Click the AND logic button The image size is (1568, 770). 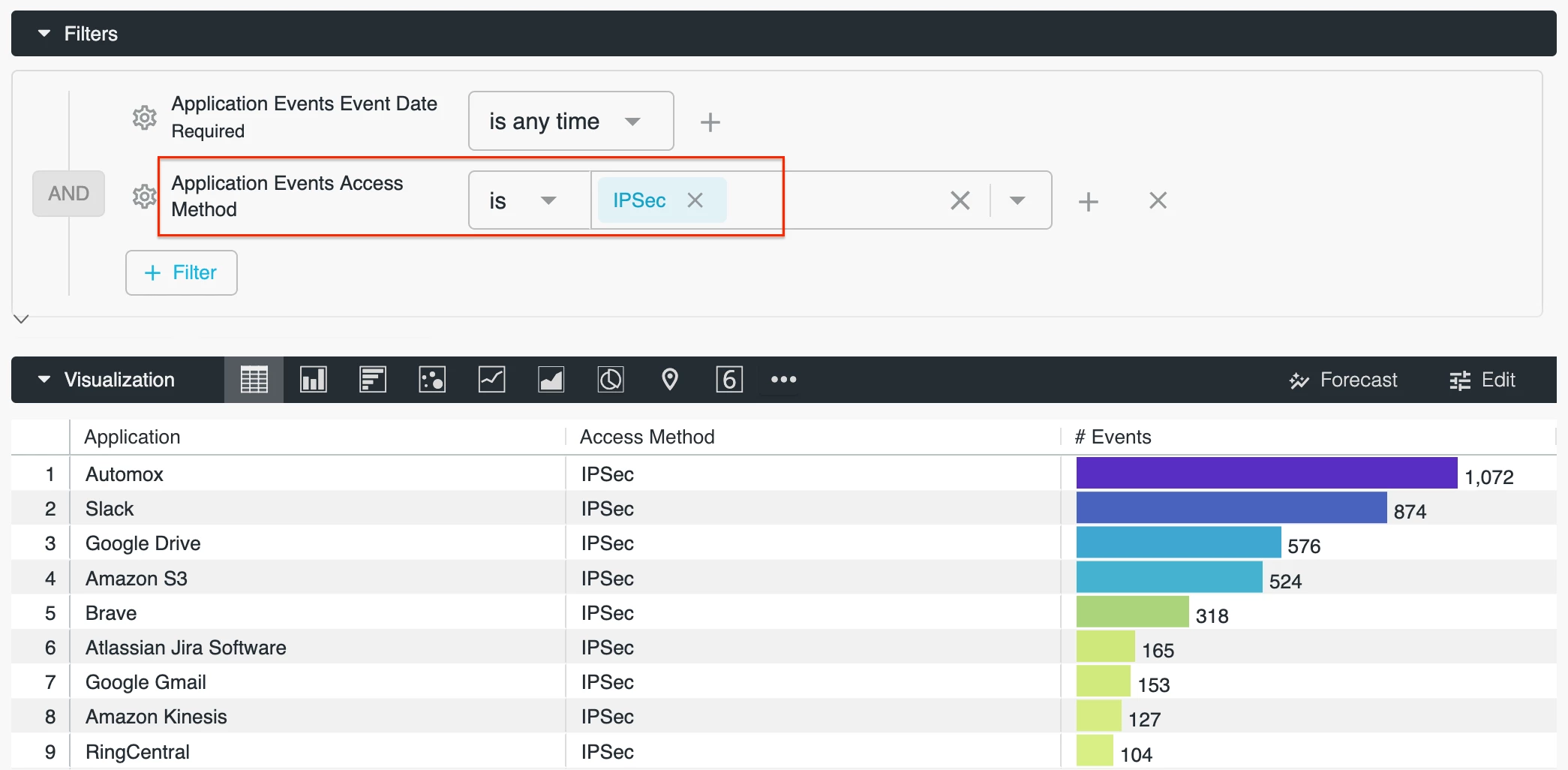(x=68, y=194)
